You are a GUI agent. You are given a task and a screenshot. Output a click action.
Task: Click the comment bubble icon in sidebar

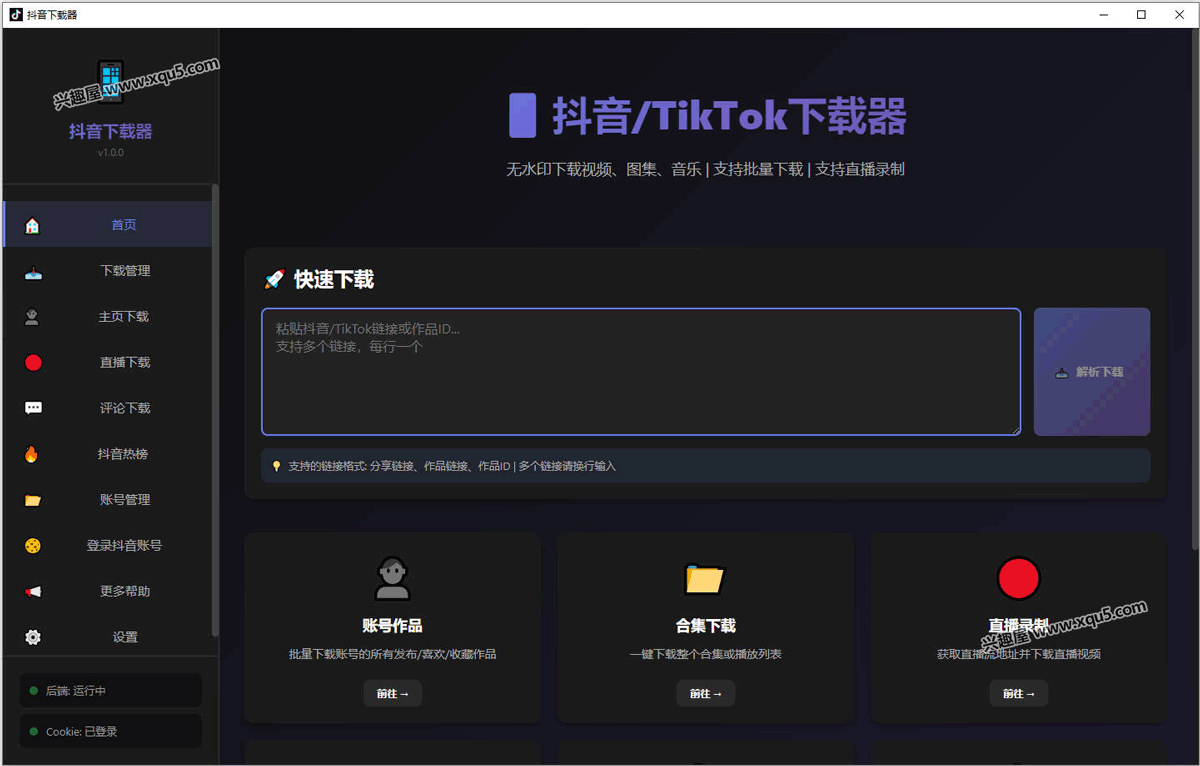coord(33,408)
